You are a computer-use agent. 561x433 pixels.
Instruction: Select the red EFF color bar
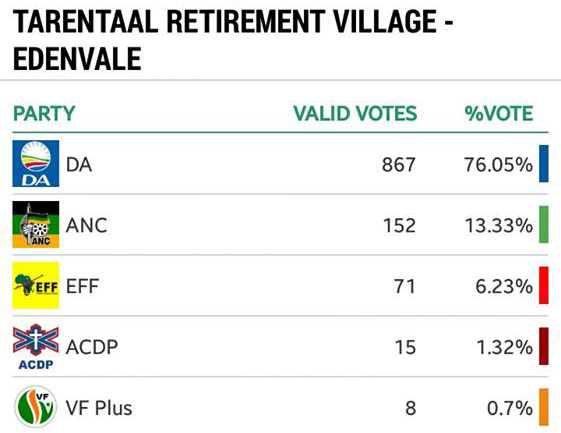click(x=544, y=285)
